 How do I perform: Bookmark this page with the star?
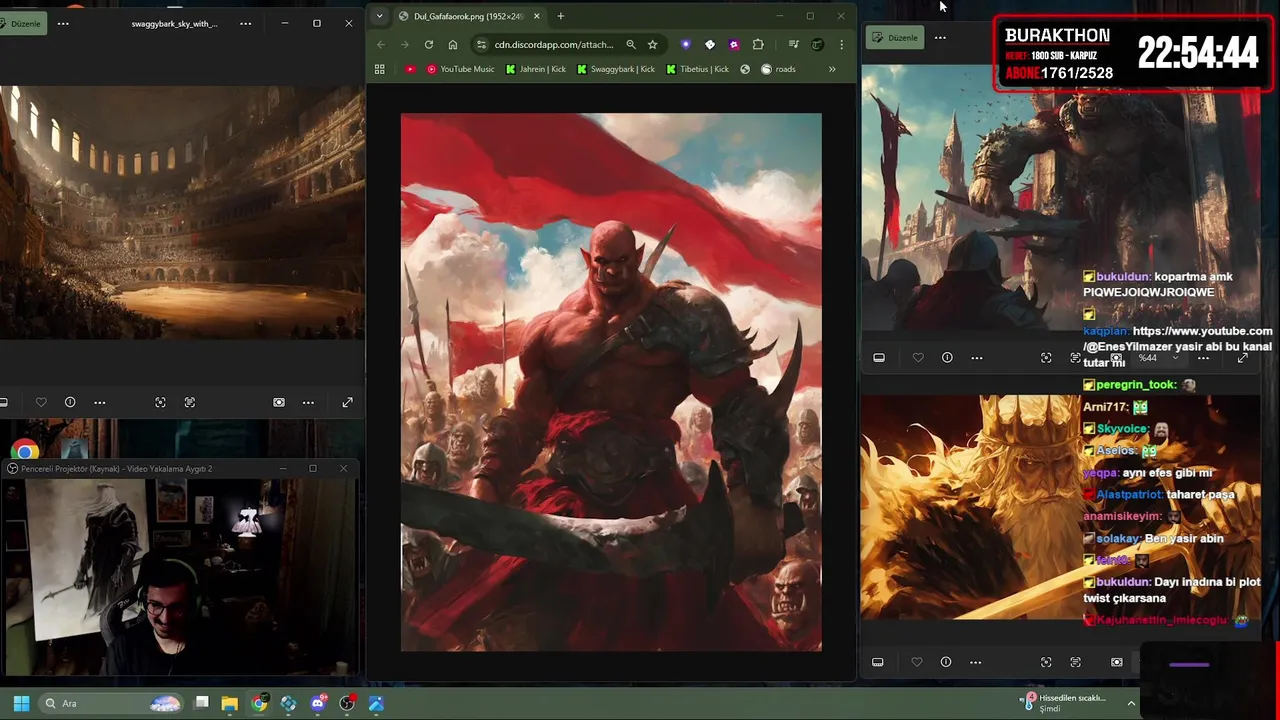coord(653,44)
